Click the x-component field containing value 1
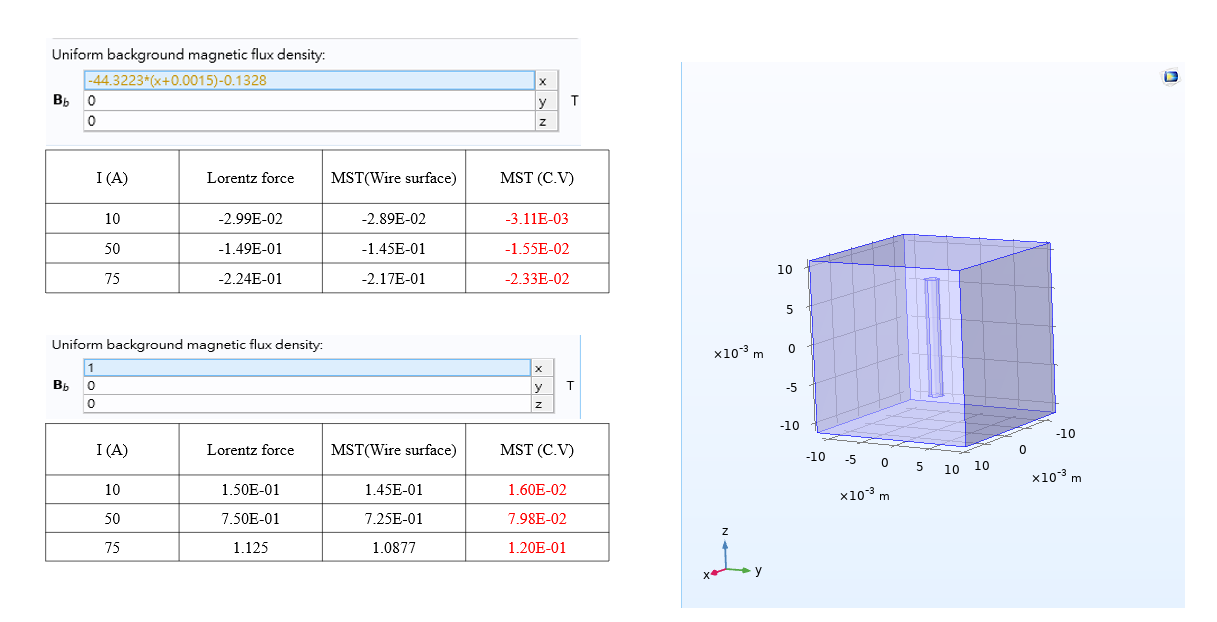Image resolution: width=1217 pixels, height=622 pixels. point(306,367)
